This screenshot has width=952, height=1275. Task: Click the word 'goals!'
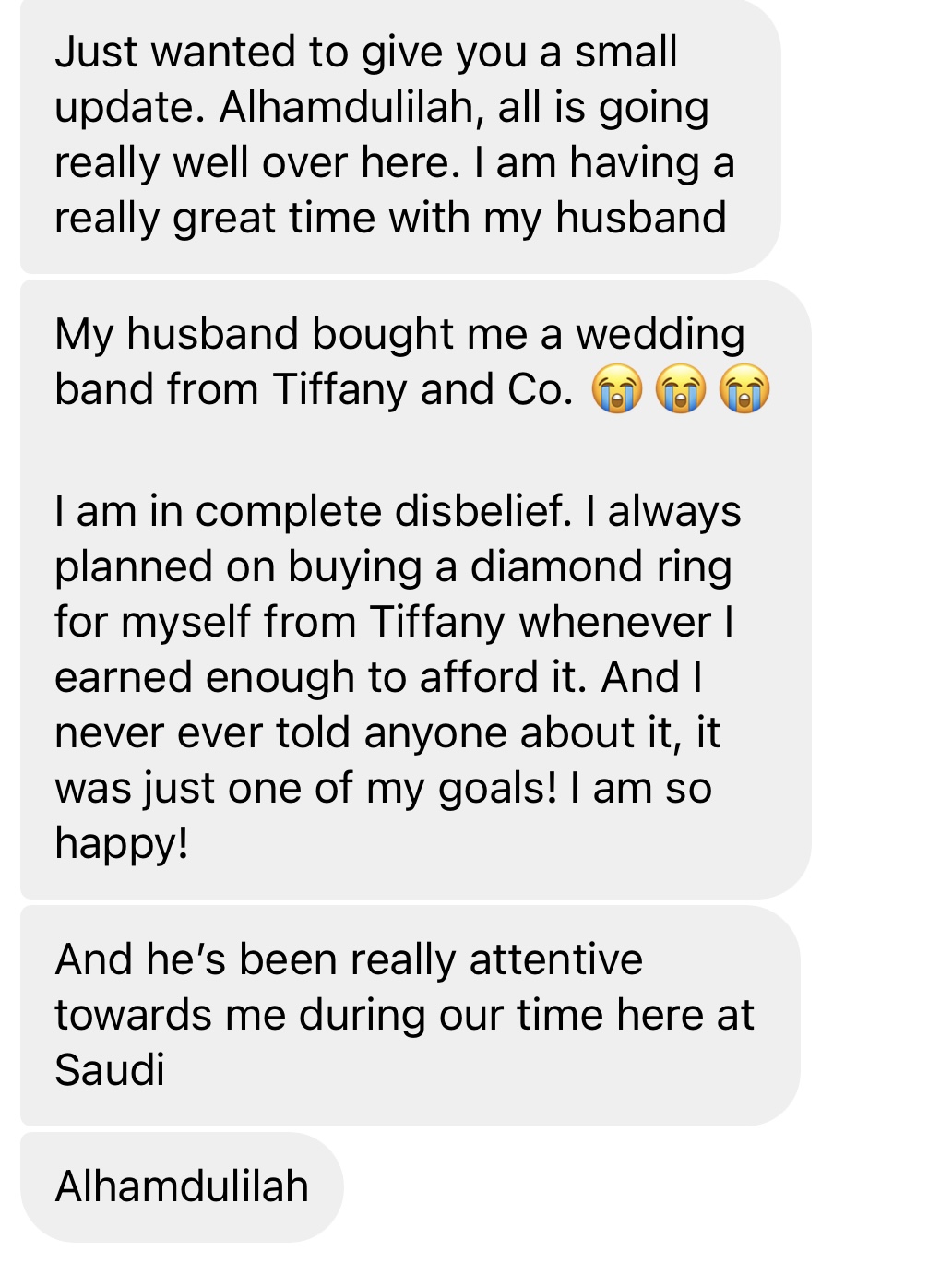[x=497, y=790]
